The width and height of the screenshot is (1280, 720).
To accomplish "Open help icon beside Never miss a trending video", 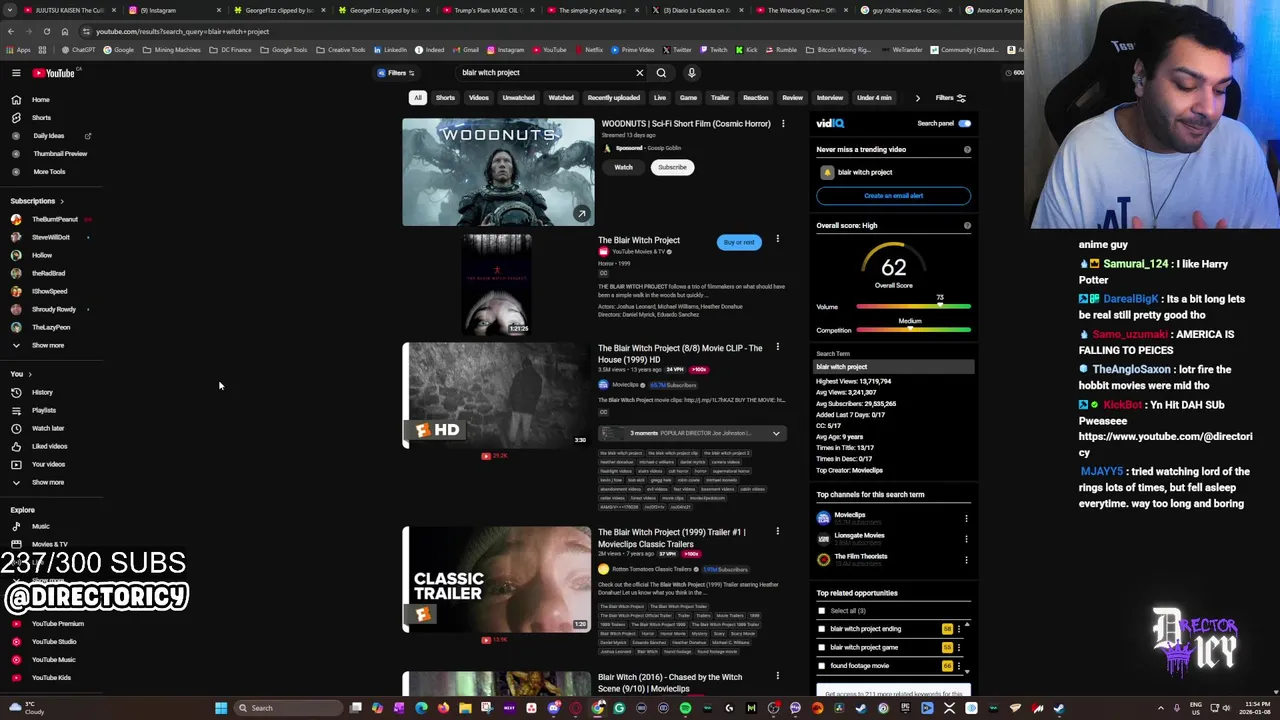I will (967, 150).
